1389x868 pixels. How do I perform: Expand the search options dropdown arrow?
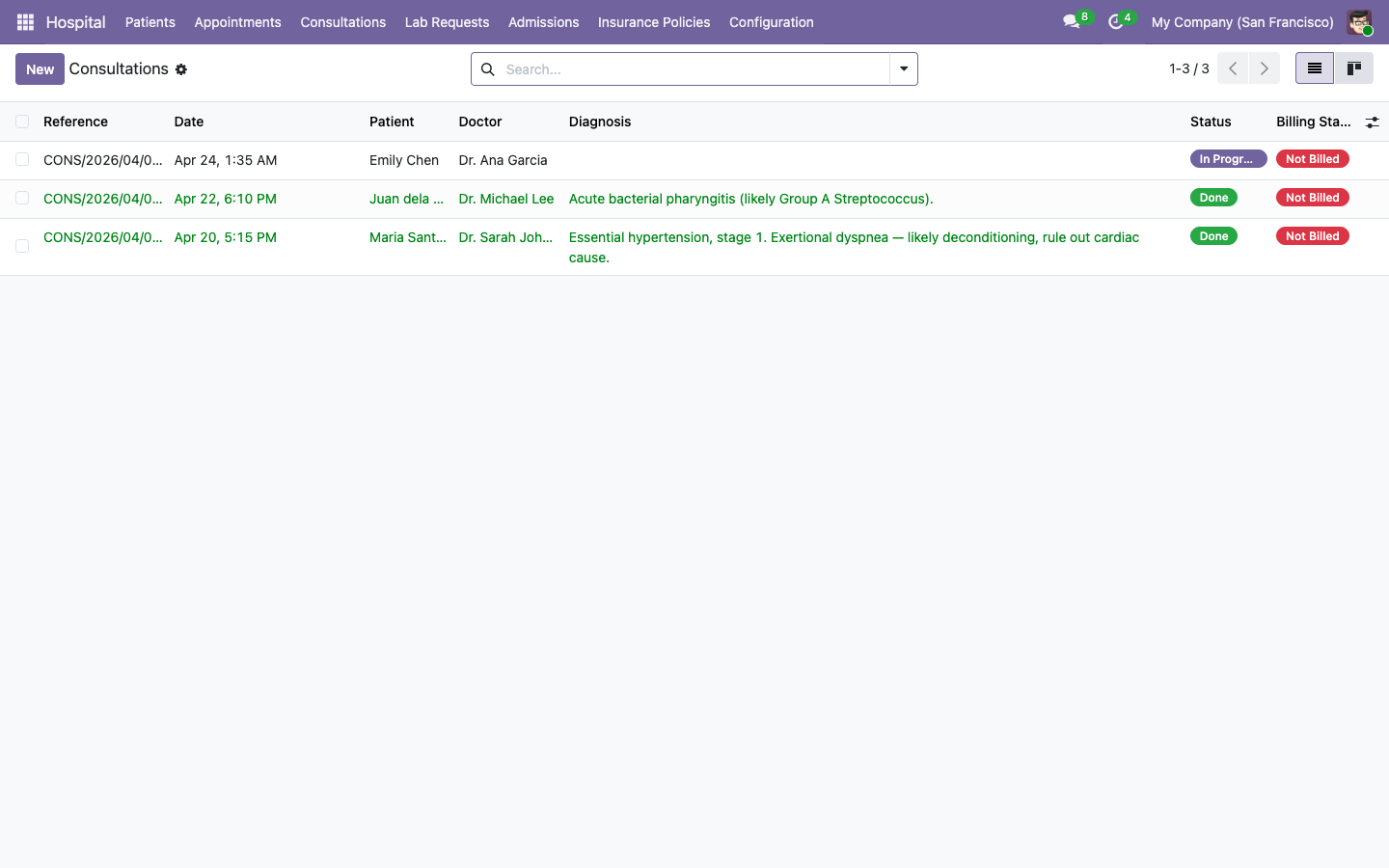(904, 69)
